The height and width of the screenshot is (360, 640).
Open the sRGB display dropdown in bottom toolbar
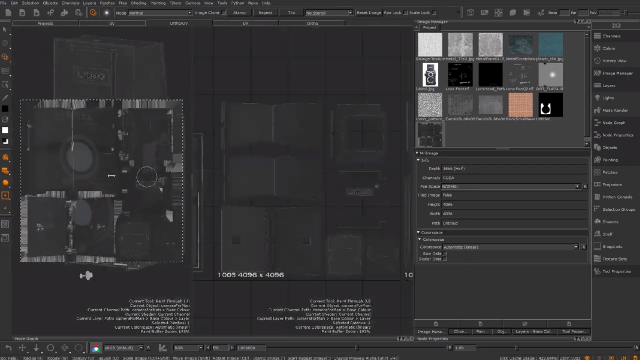click(124, 348)
